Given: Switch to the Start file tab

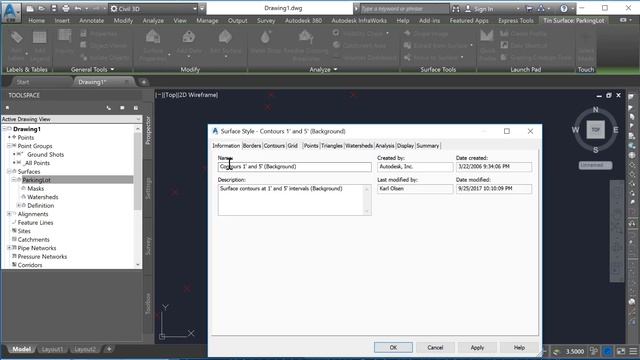Looking at the screenshot, I should (23, 82).
